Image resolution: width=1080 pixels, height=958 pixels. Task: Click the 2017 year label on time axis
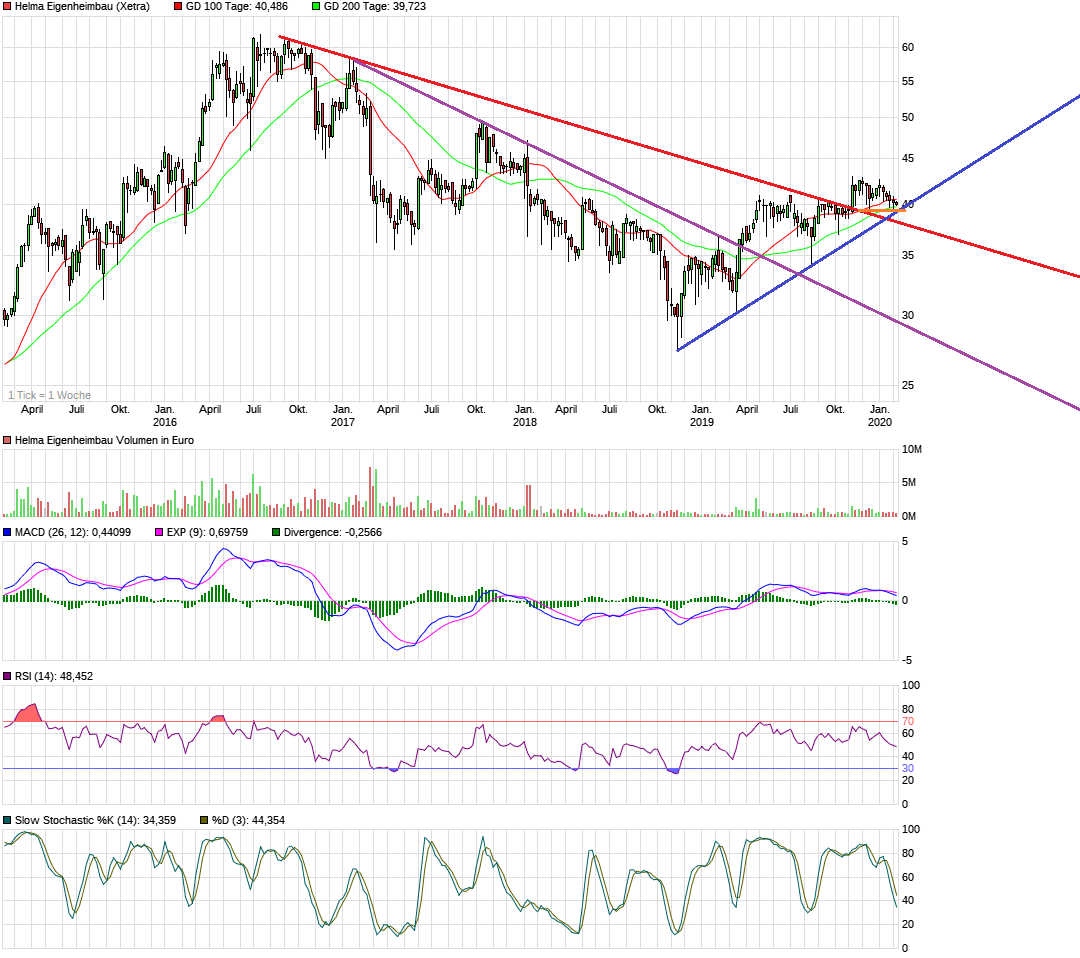(x=342, y=422)
